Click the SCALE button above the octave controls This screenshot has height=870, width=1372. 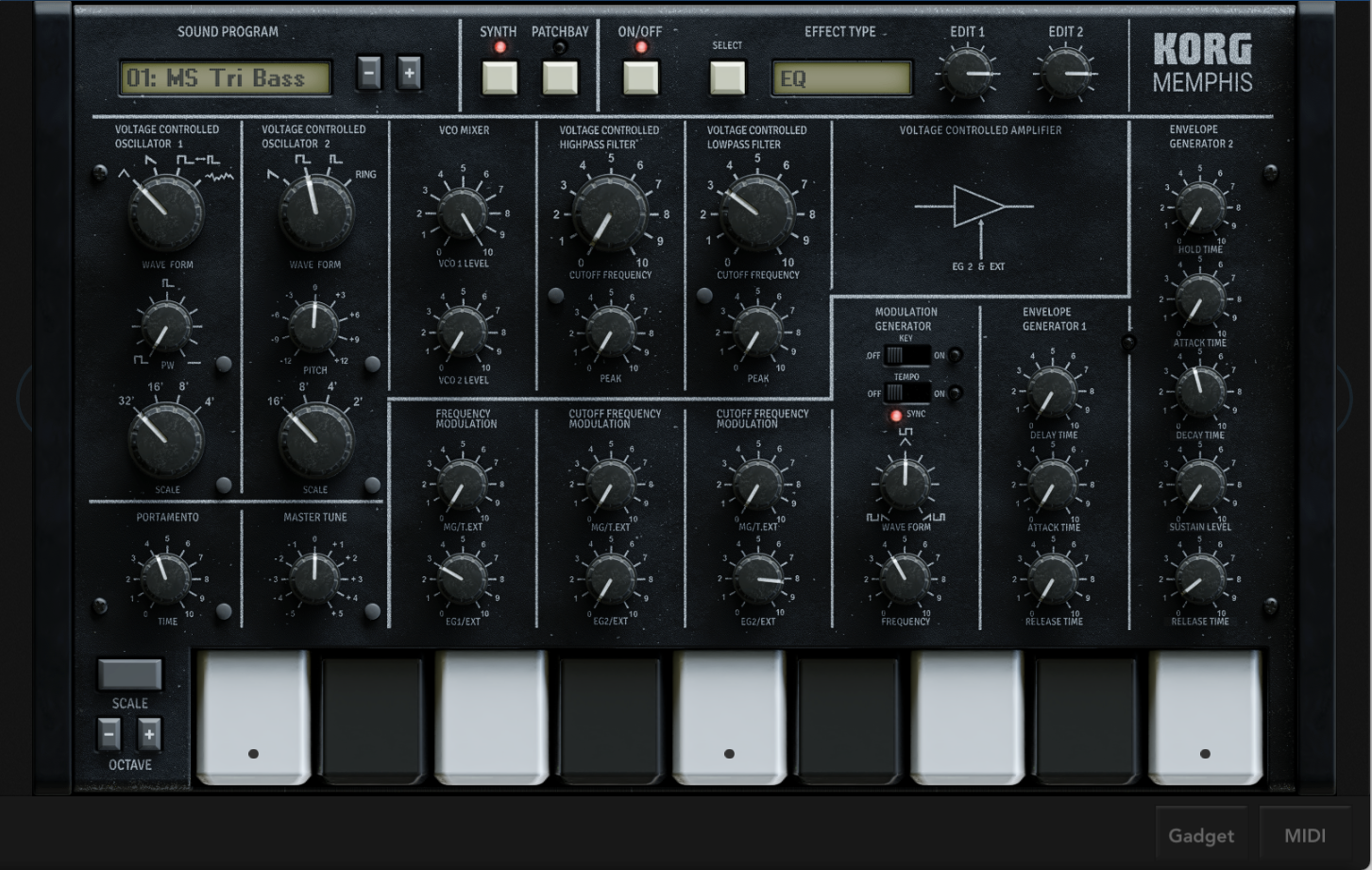[130, 674]
